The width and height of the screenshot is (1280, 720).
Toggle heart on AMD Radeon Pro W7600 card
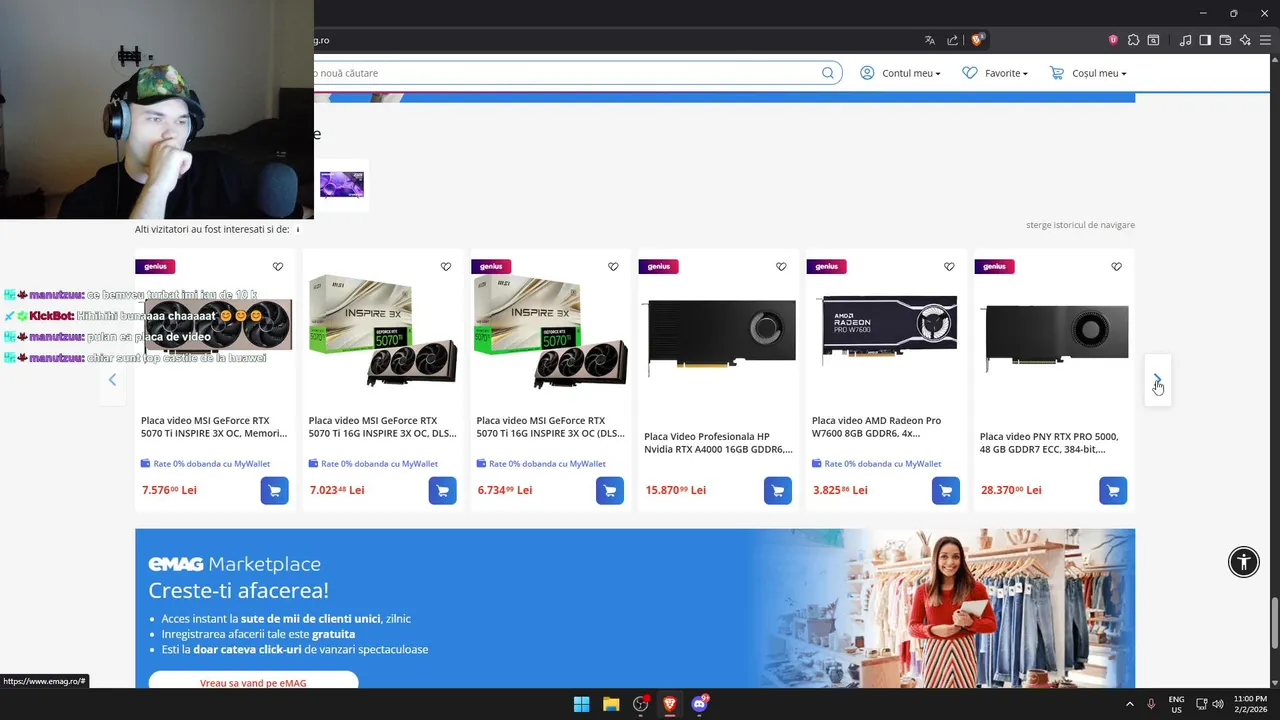click(949, 267)
